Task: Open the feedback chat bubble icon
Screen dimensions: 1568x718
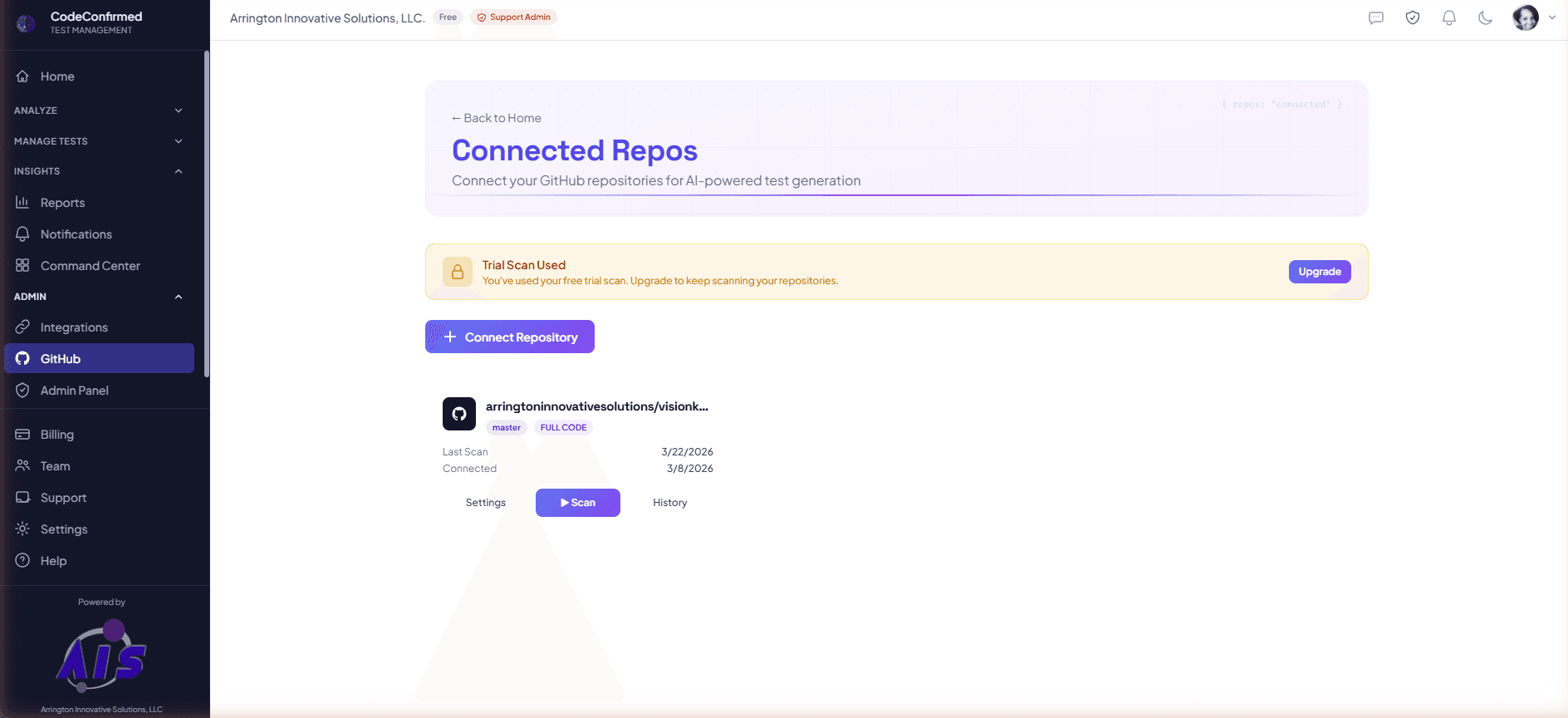Action: [1375, 17]
